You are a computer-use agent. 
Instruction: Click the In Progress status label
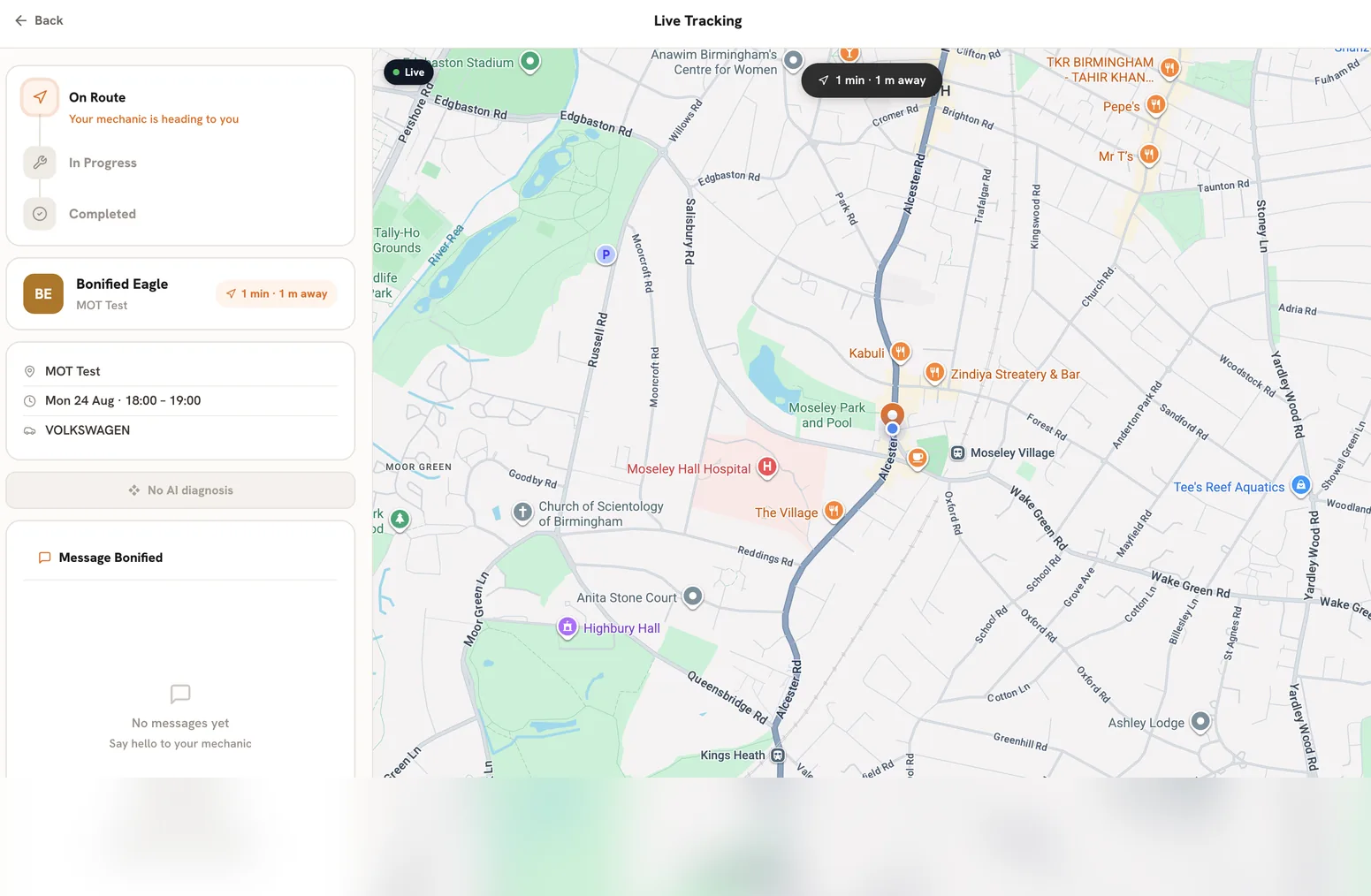[x=103, y=163]
